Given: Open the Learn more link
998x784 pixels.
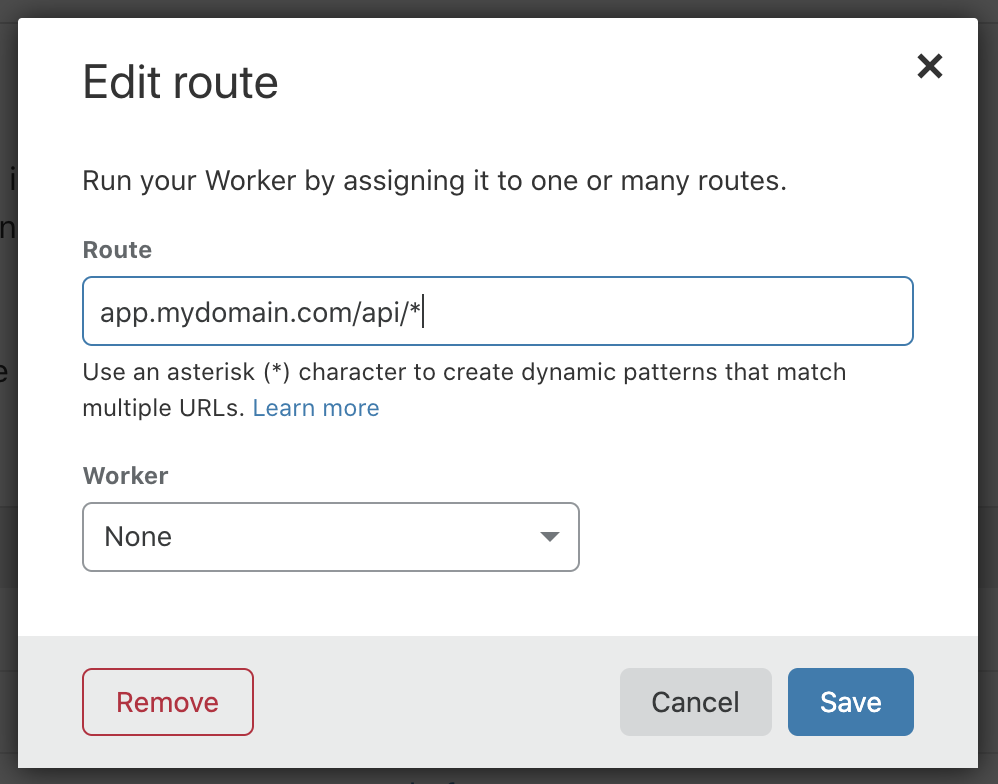Looking at the screenshot, I should tap(316, 408).
